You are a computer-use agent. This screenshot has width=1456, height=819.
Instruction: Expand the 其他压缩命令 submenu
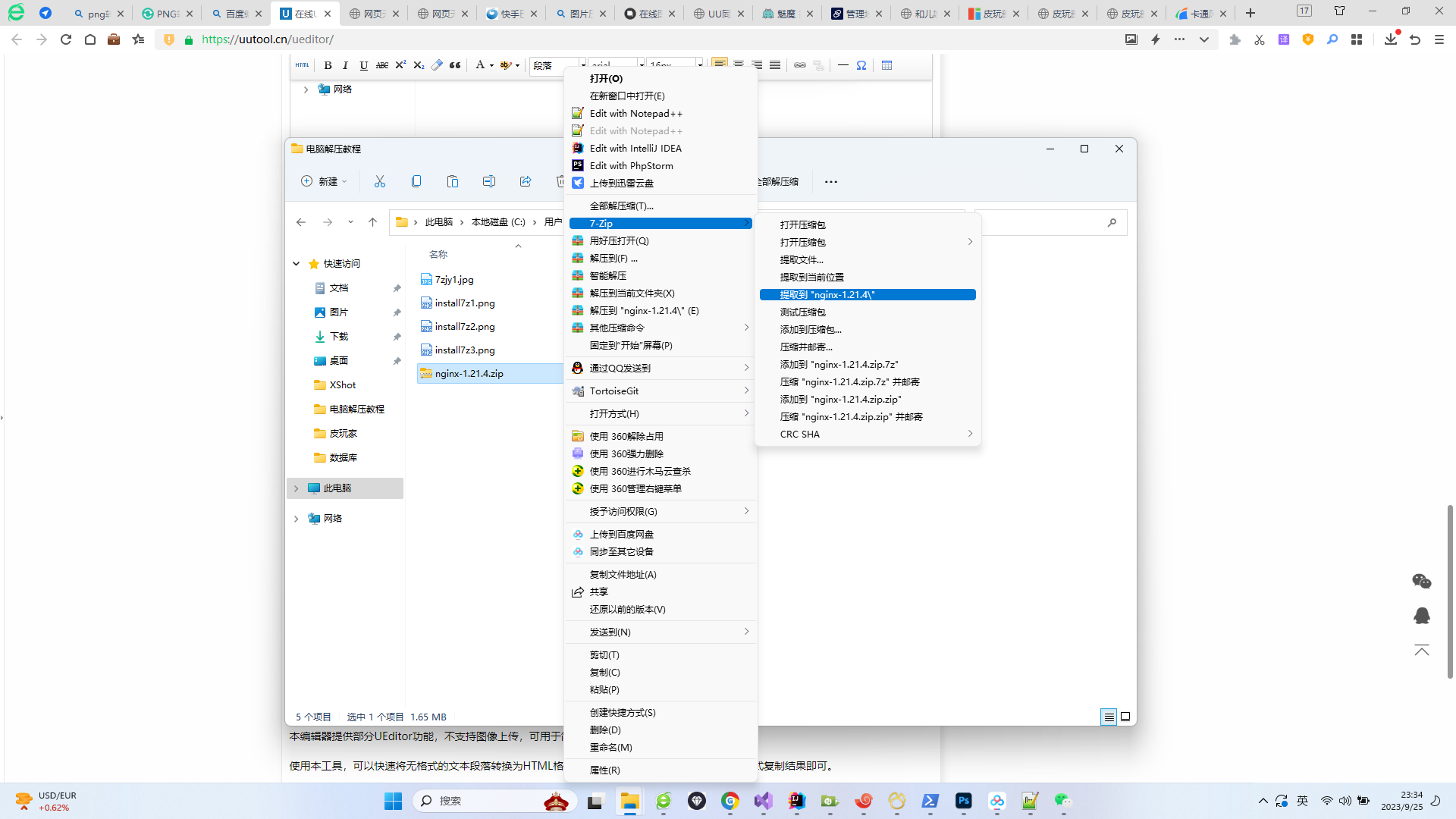661,328
